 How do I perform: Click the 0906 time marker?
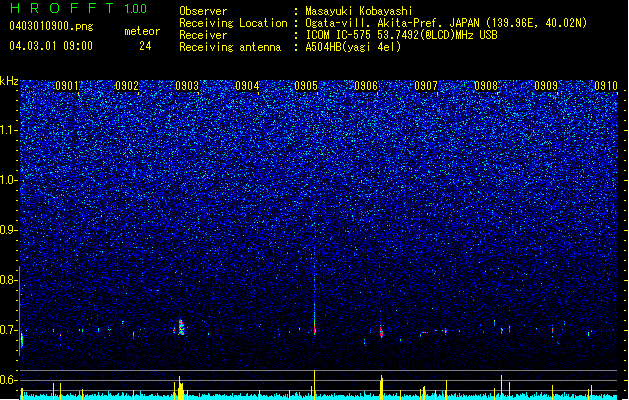pyautogui.click(x=366, y=86)
